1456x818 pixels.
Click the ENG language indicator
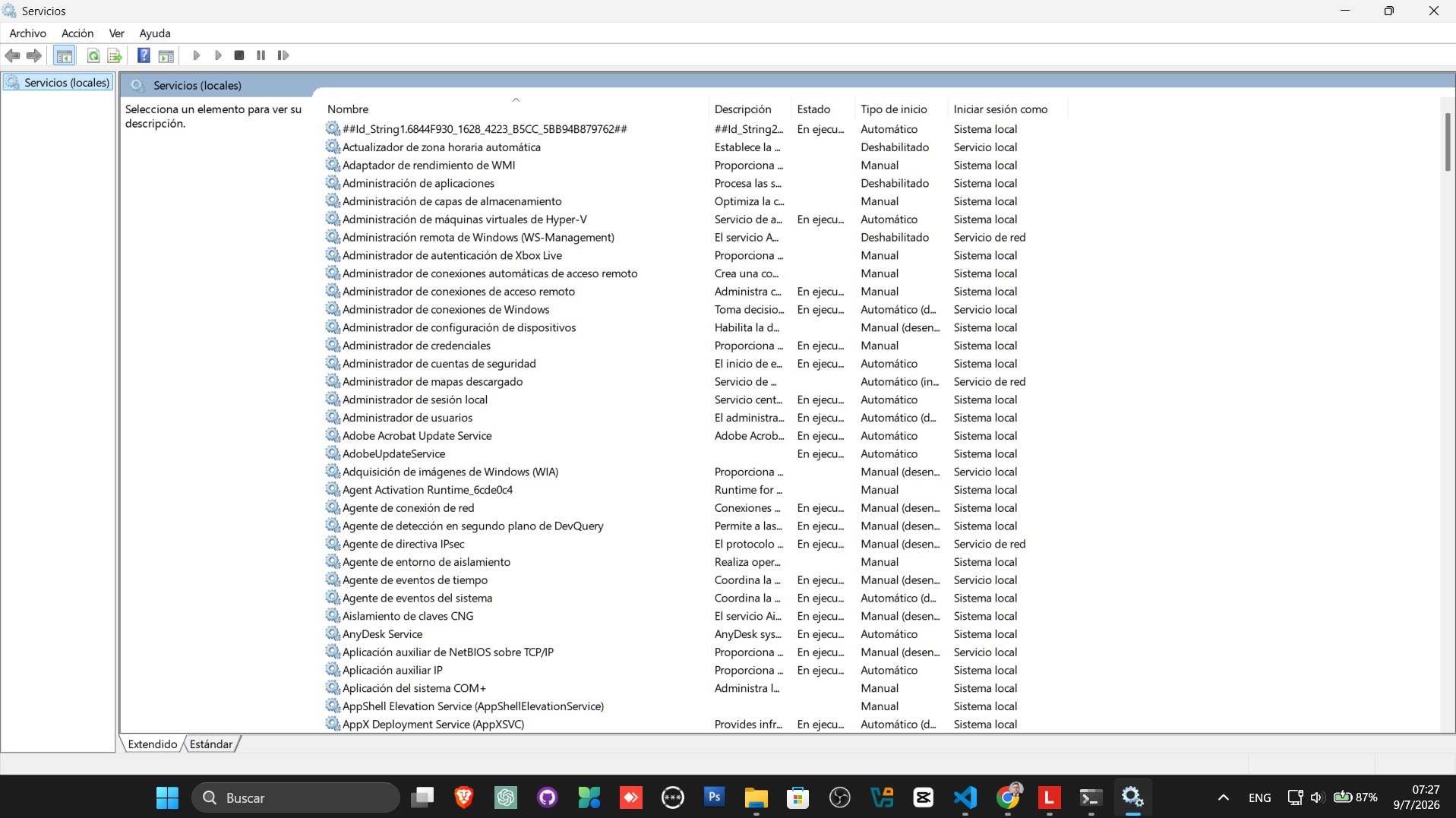[1259, 797]
